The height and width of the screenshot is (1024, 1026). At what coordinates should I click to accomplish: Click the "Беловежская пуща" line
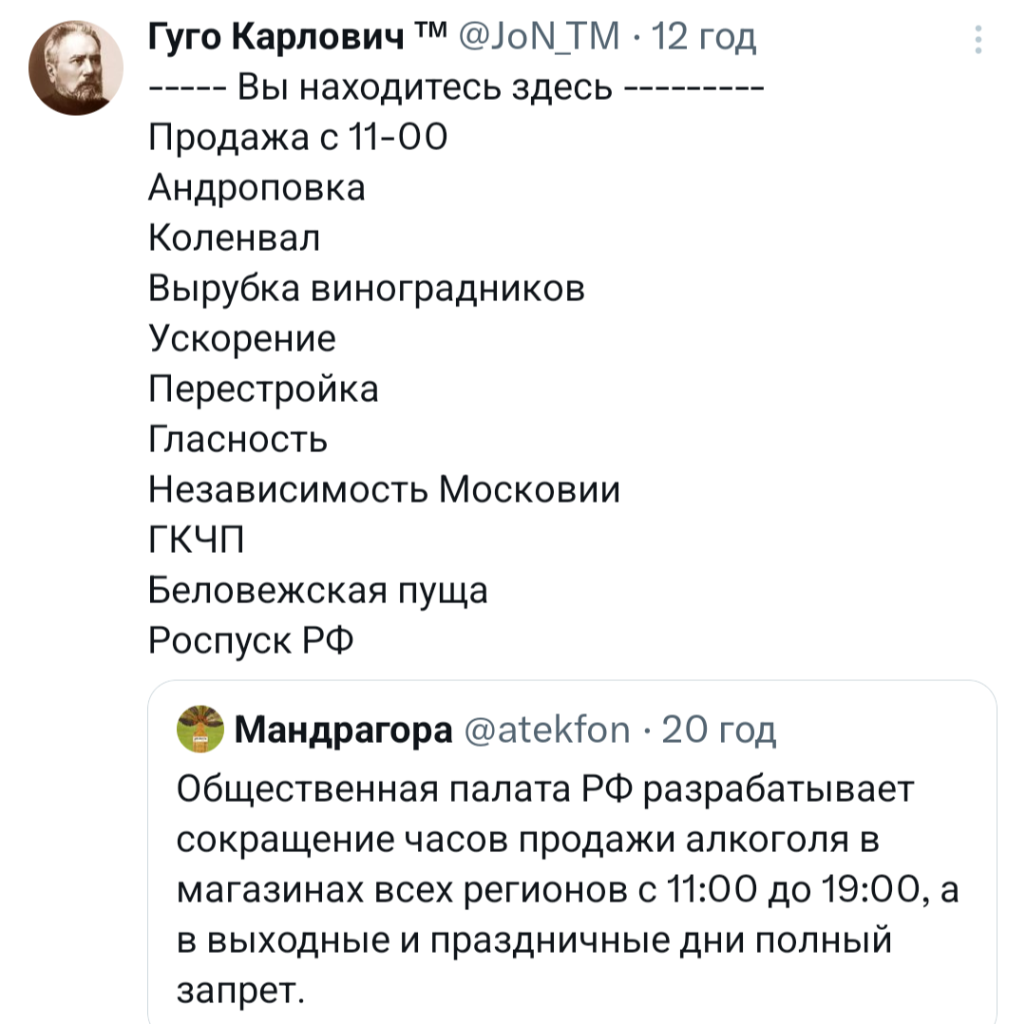318,590
